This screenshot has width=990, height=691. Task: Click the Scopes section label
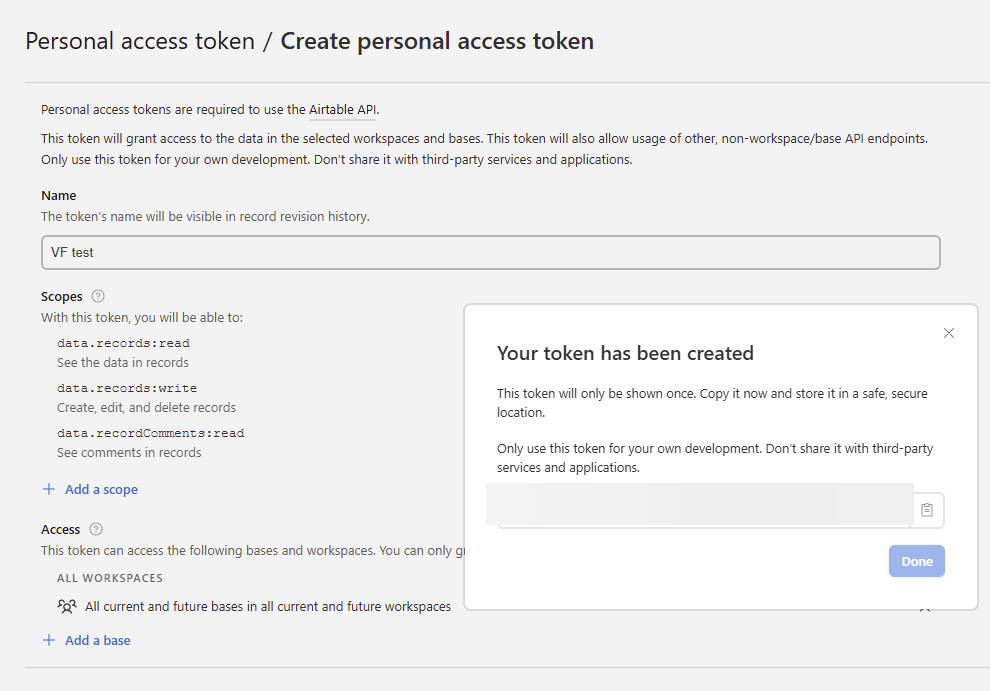[x=62, y=297]
